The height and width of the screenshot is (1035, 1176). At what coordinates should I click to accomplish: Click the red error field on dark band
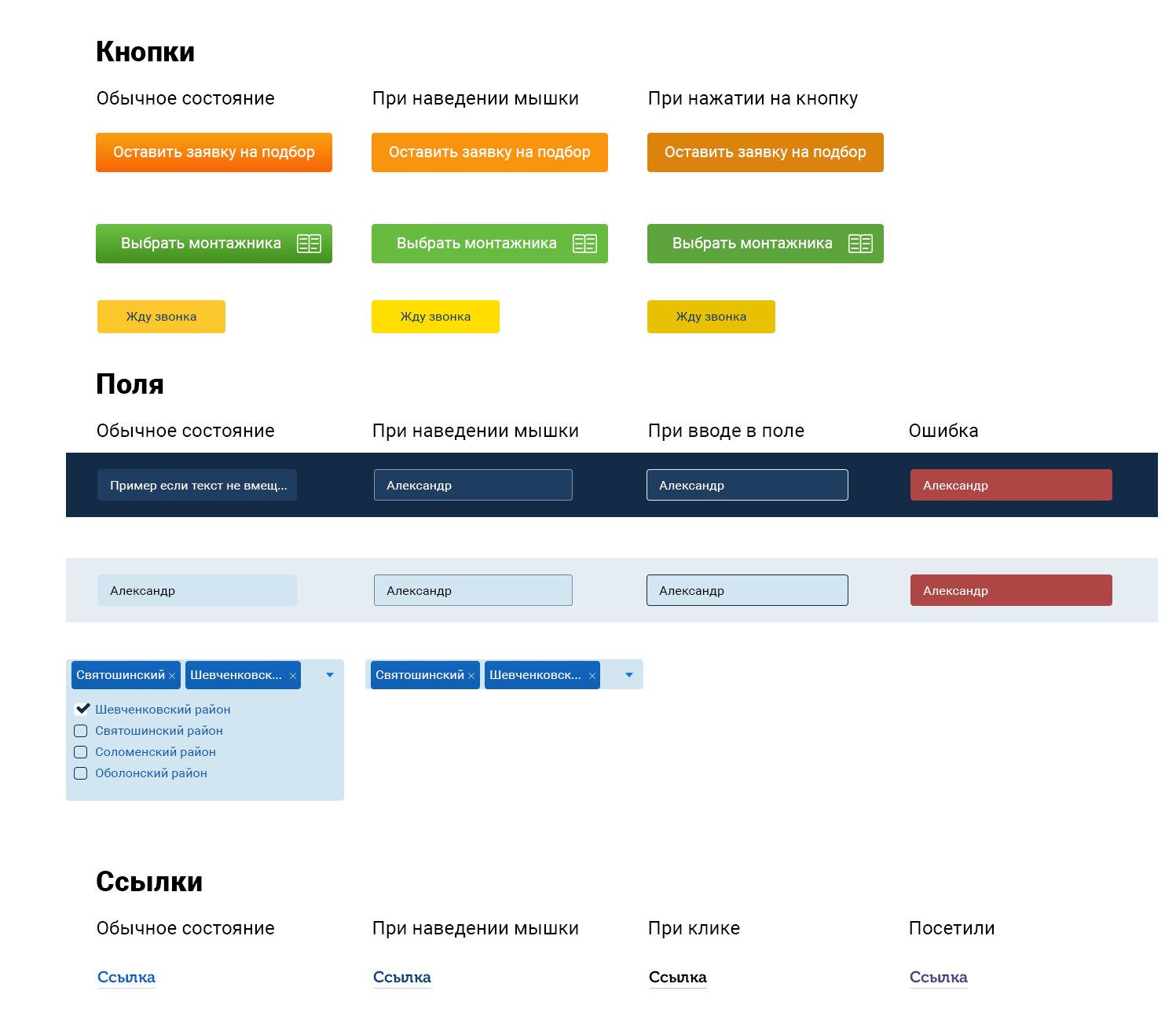pyautogui.click(x=1011, y=486)
